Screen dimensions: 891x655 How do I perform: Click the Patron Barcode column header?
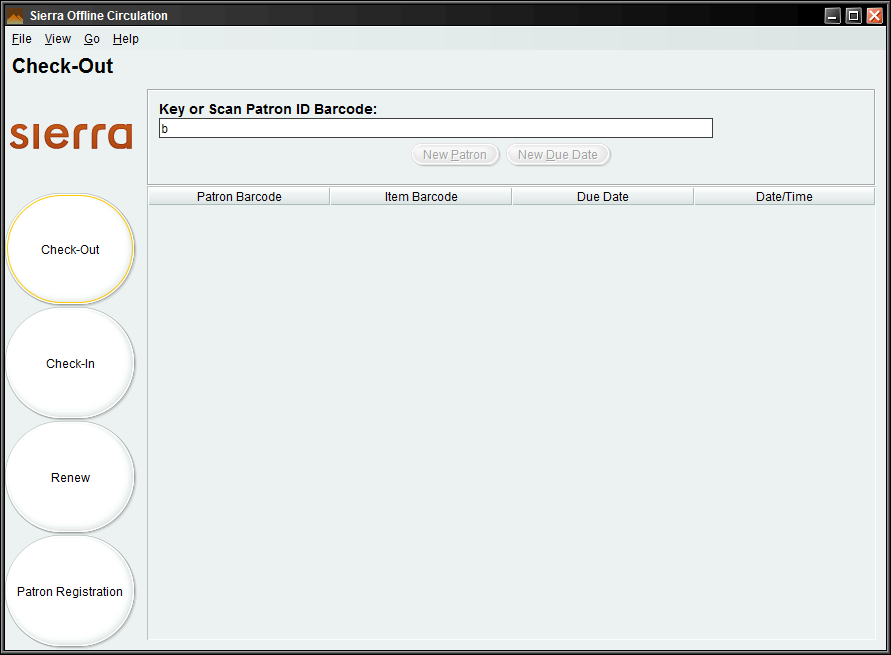click(239, 197)
